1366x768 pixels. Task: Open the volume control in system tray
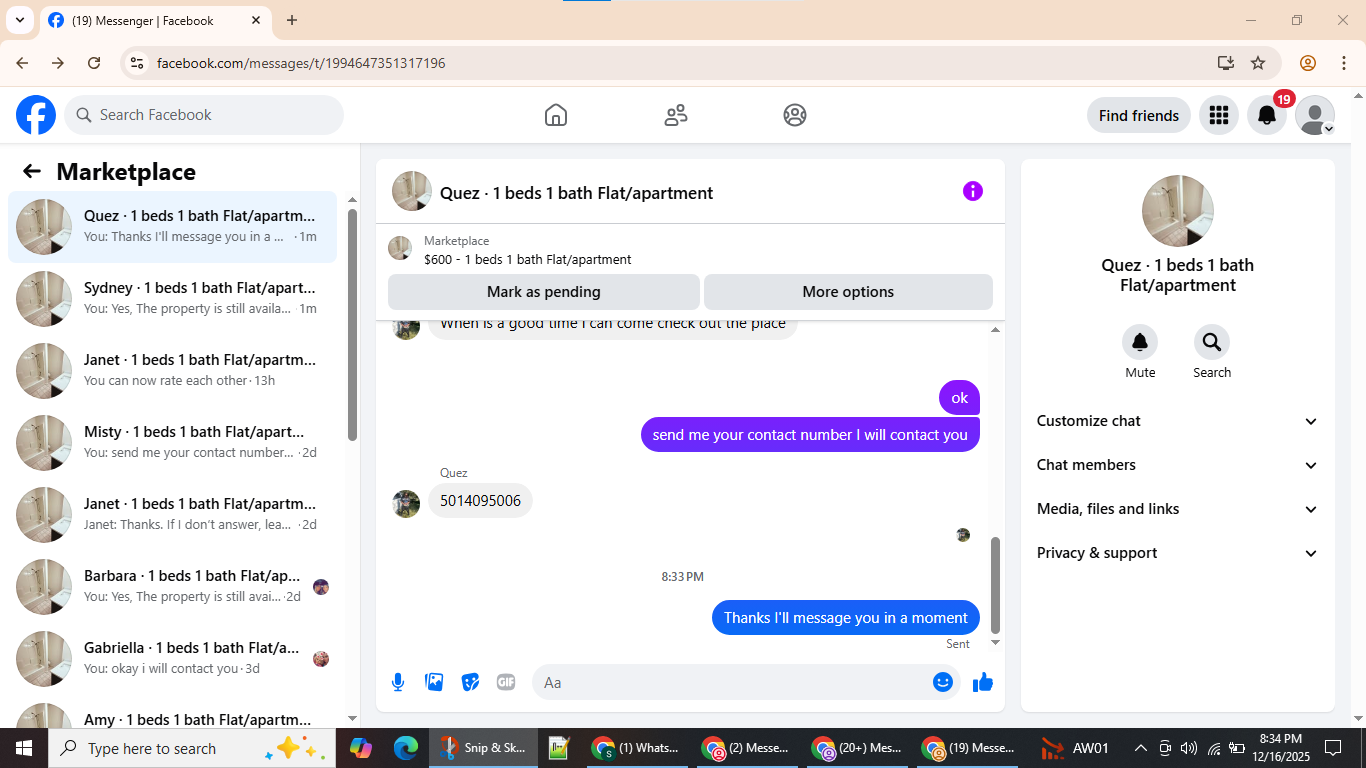coord(1189,748)
